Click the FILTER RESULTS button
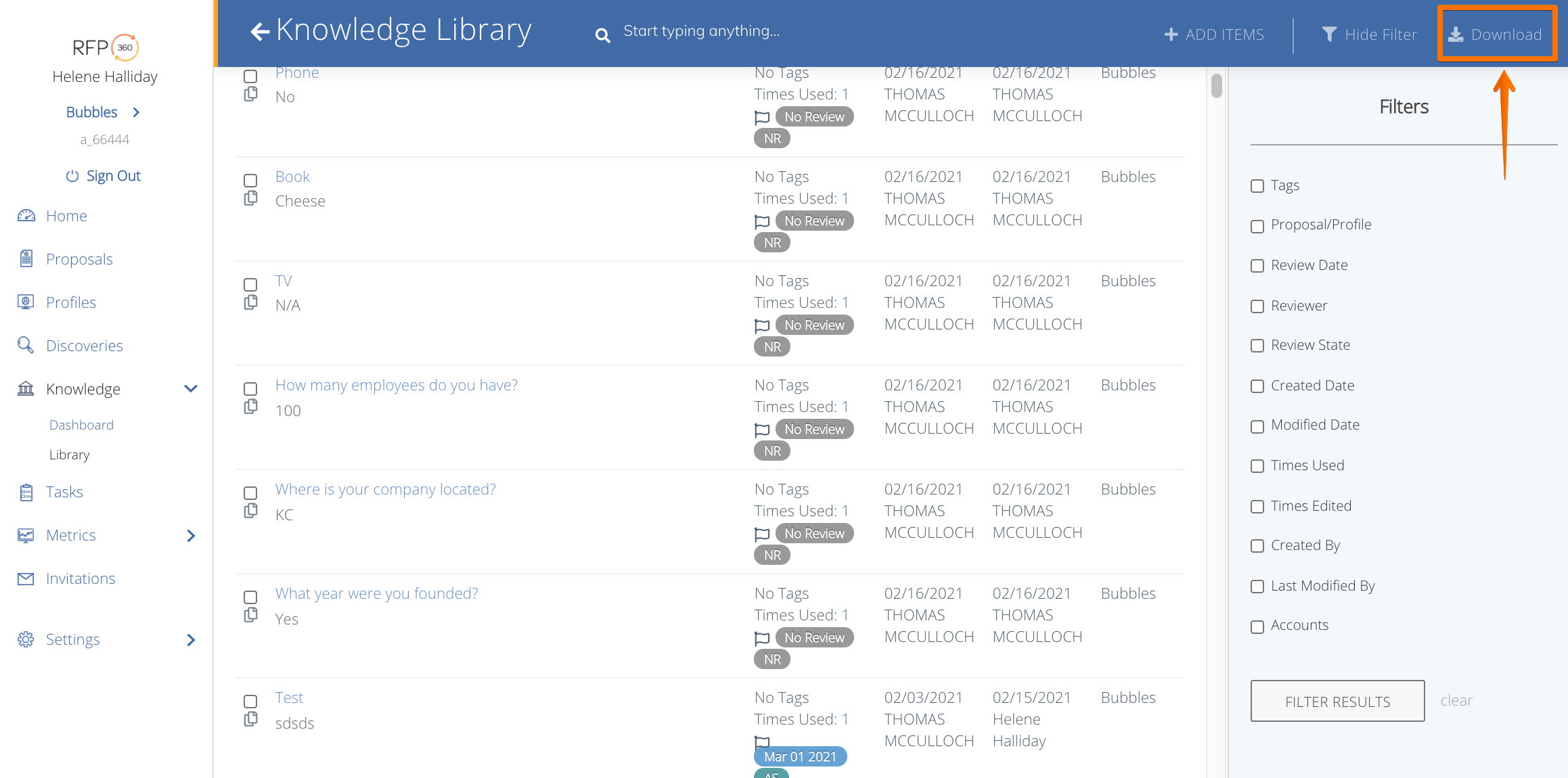 (x=1337, y=702)
